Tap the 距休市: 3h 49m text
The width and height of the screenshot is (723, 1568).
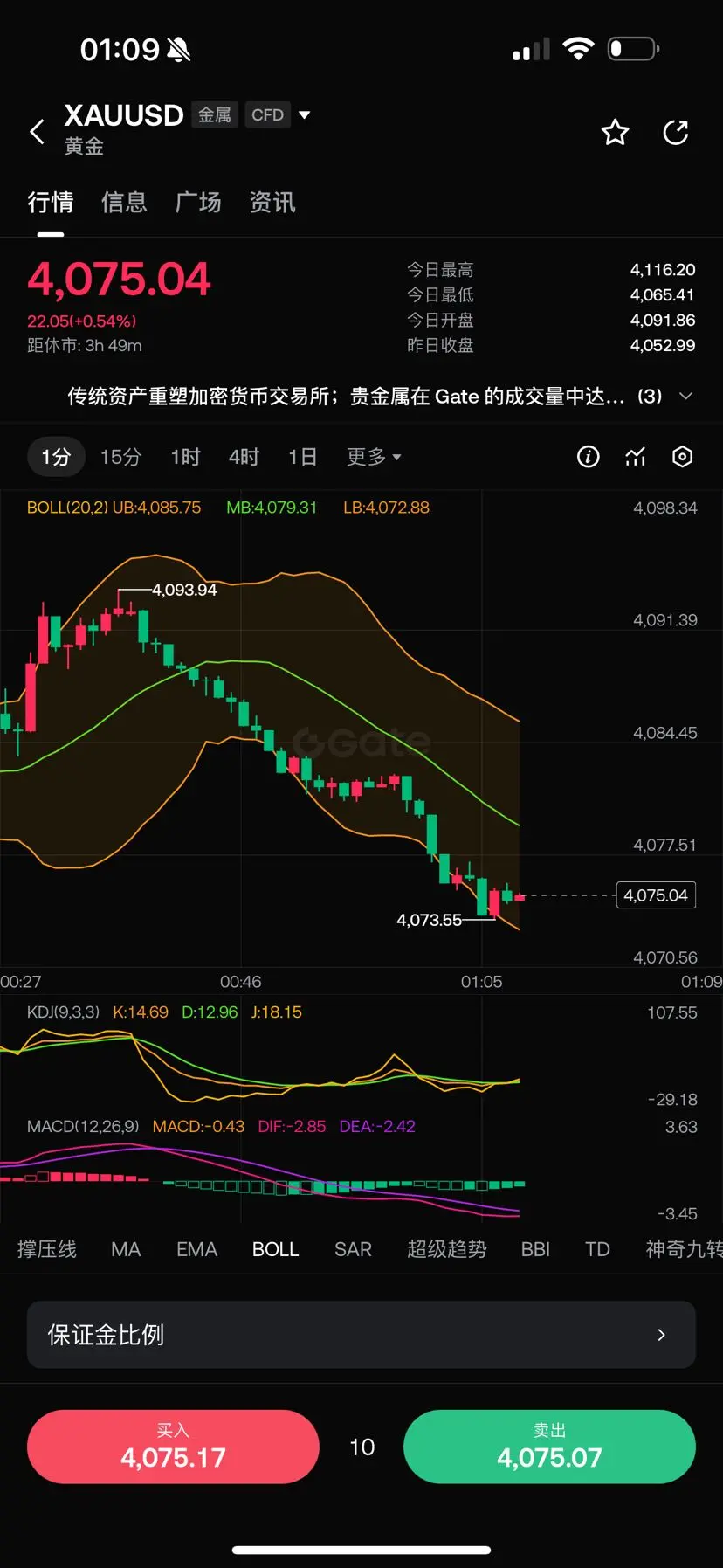click(x=85, y=346)
